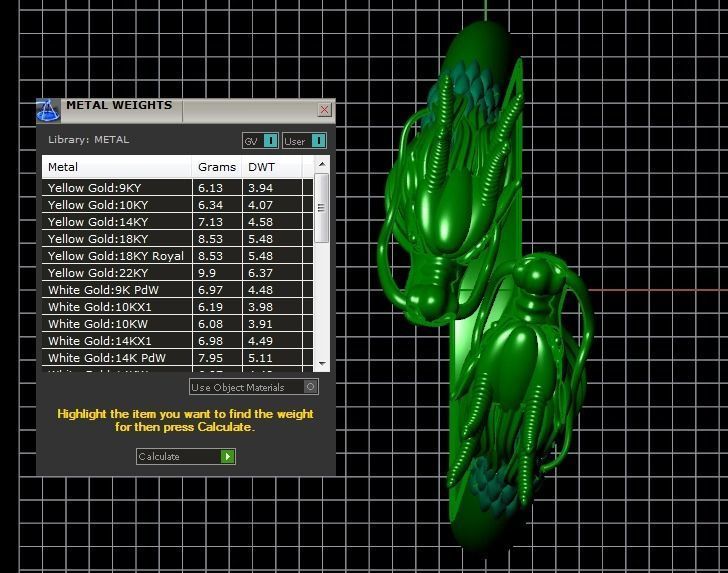Select the White Gold:10KW row
The image size is (728, 573).
point(177,324)
